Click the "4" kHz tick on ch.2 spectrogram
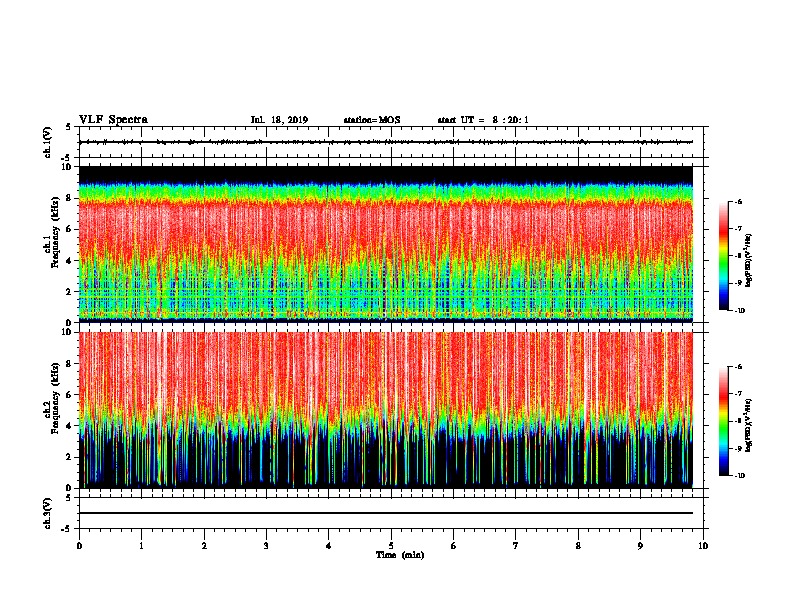Image resolution: width=792 pixels, height=612 pixels. click(x=70, y=426)
